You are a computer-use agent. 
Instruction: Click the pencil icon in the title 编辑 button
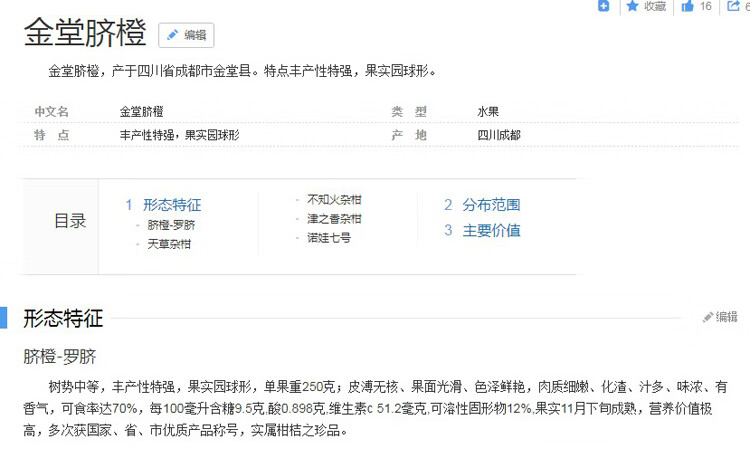pyautogui.click(x=172, y=35)
